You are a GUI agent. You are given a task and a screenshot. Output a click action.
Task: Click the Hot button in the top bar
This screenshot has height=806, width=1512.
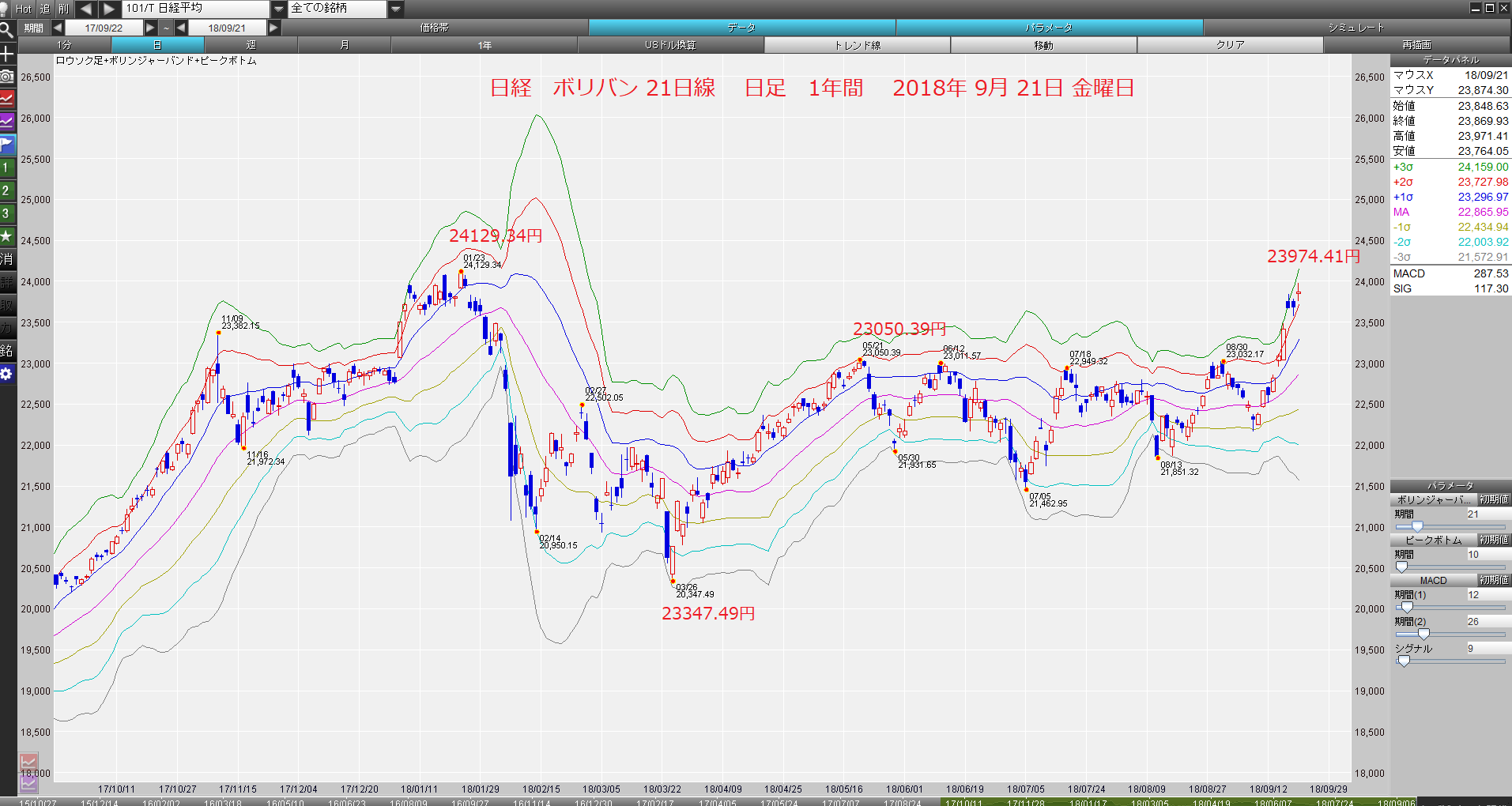pos(24,9)
